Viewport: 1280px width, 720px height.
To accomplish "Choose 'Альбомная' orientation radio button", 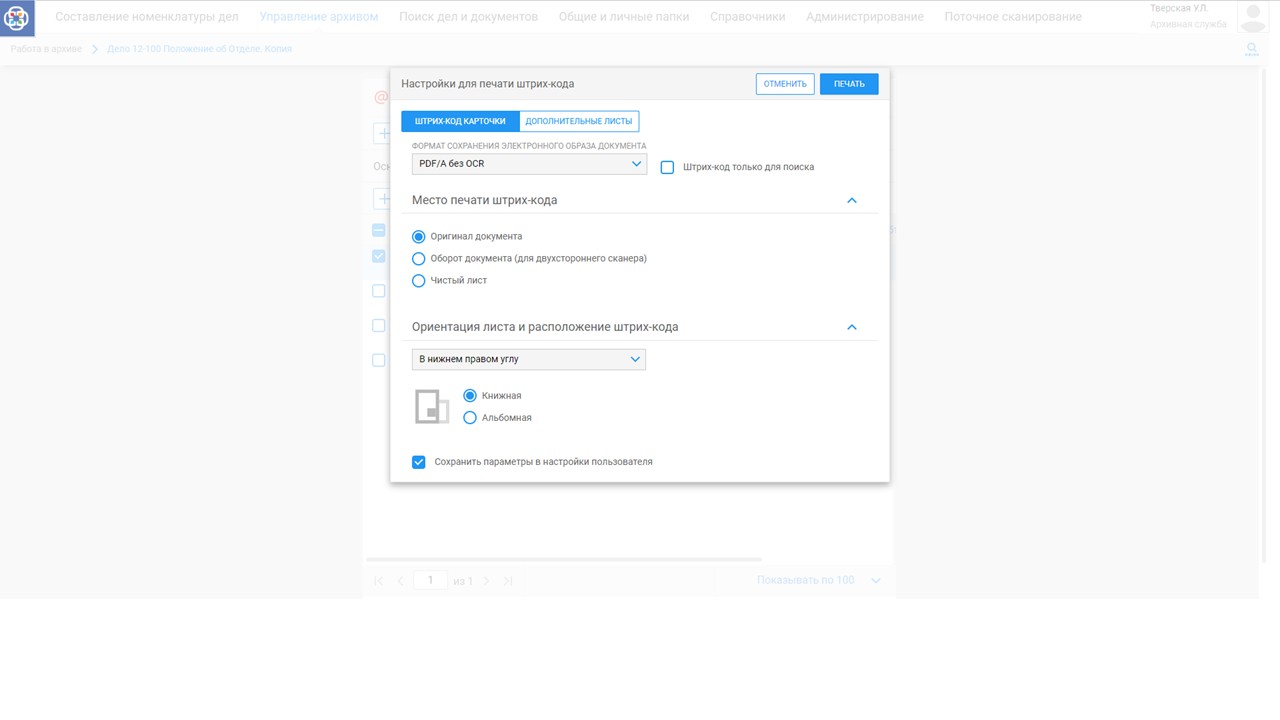I will (470, 418).
